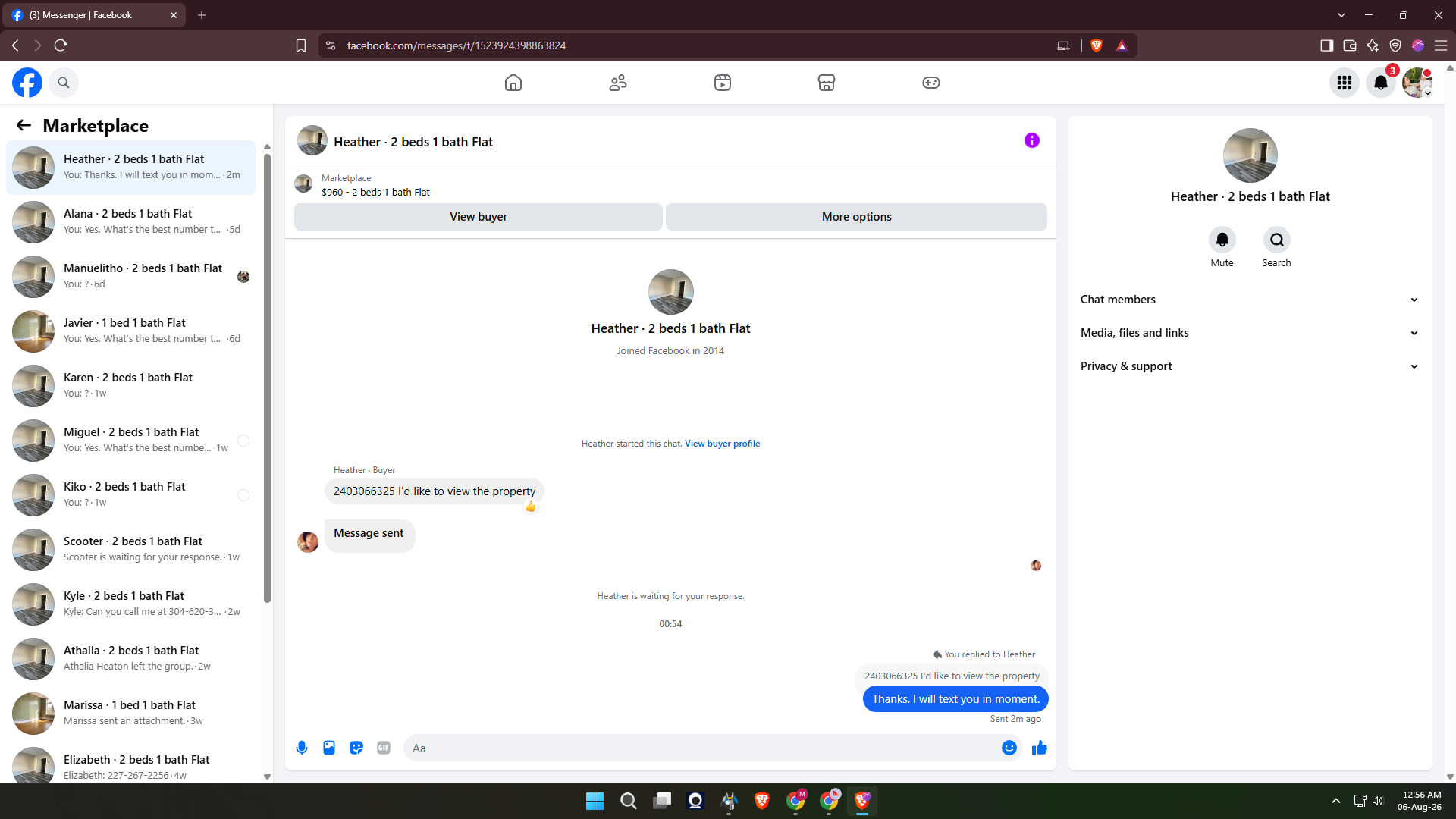
Task: Open the Athalia 2 beds 1 bath Flat chat
Action: [130, 659]
